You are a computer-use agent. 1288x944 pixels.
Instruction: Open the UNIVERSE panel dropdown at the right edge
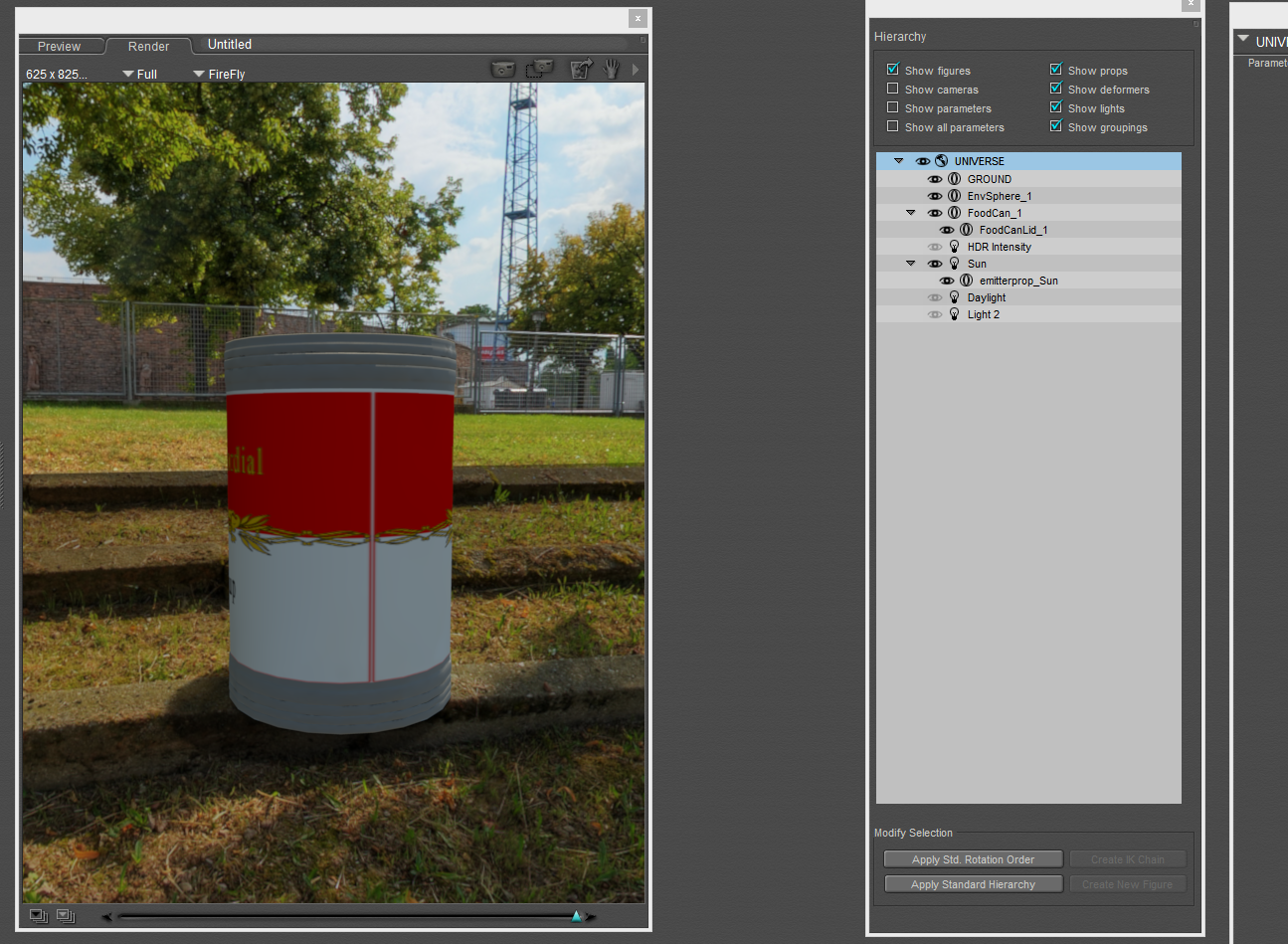pyautogui.click(x=1243, y=40)
